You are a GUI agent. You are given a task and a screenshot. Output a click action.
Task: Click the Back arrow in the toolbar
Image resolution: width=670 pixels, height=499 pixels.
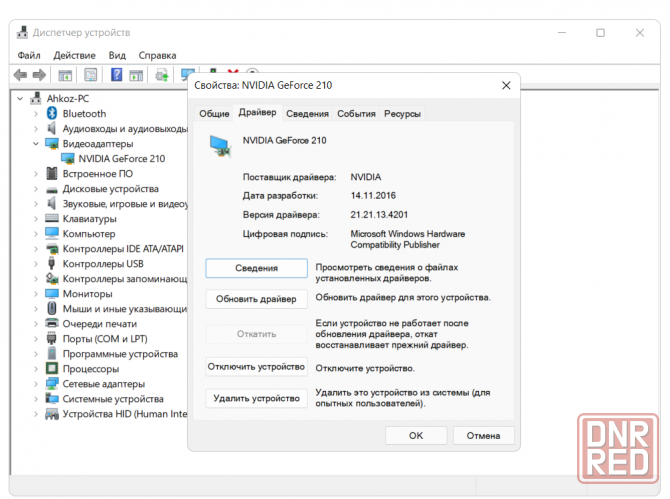click(x=20, y=75)
